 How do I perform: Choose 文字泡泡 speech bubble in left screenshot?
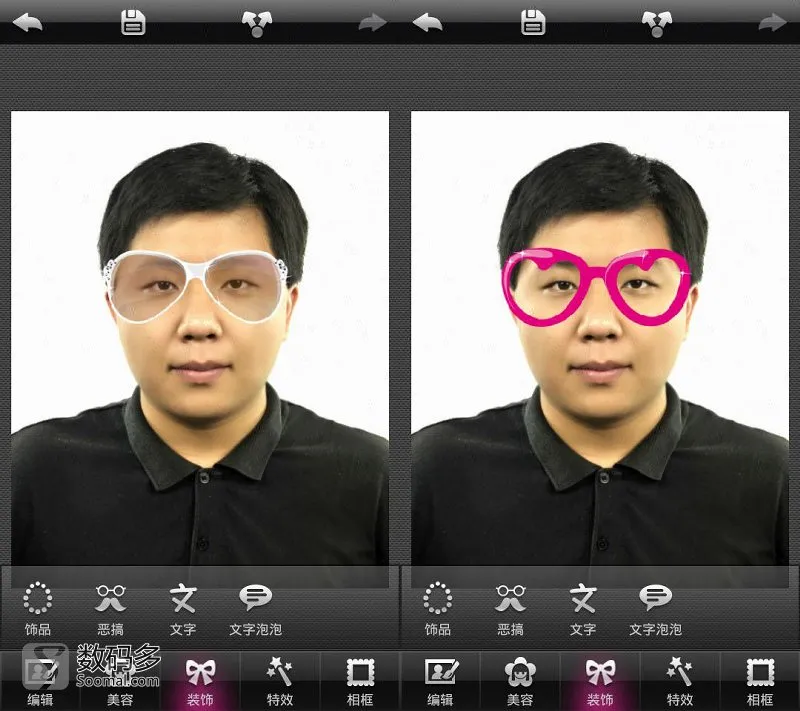pos(256,609)
